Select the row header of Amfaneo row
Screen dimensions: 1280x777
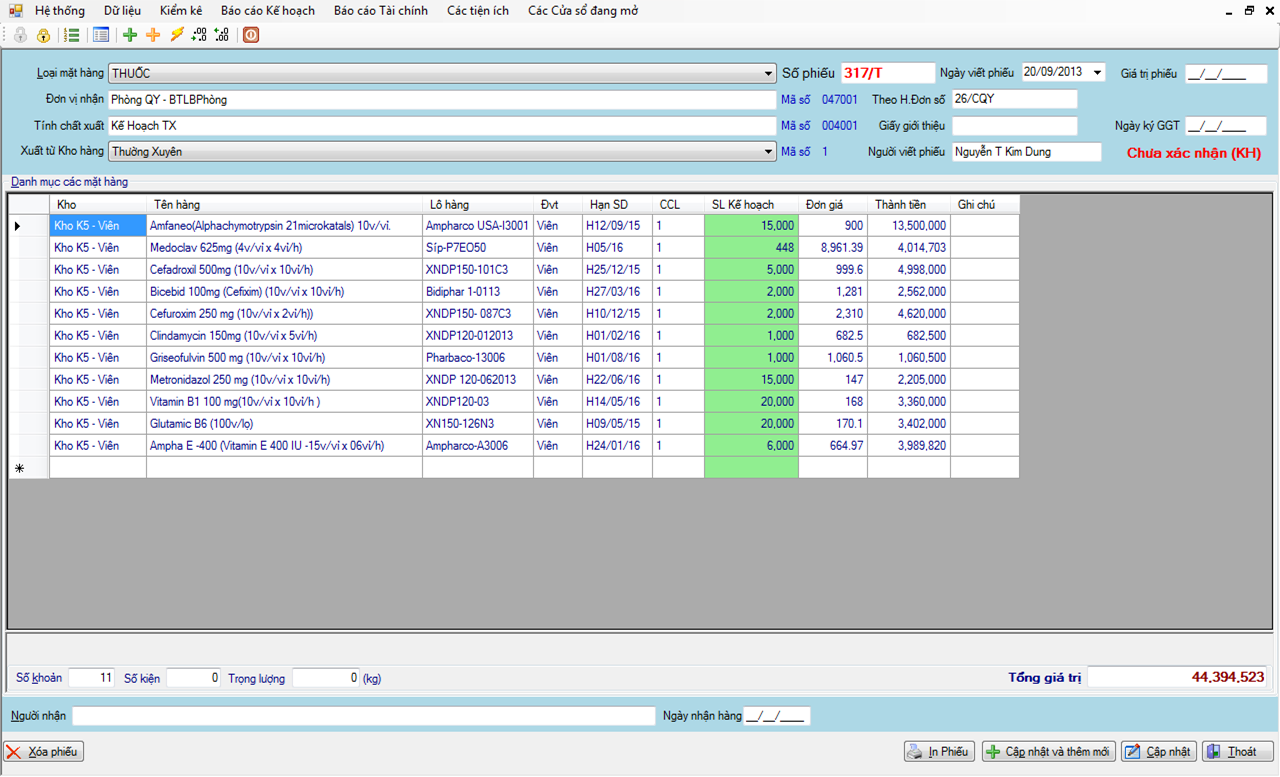(29, 226)
